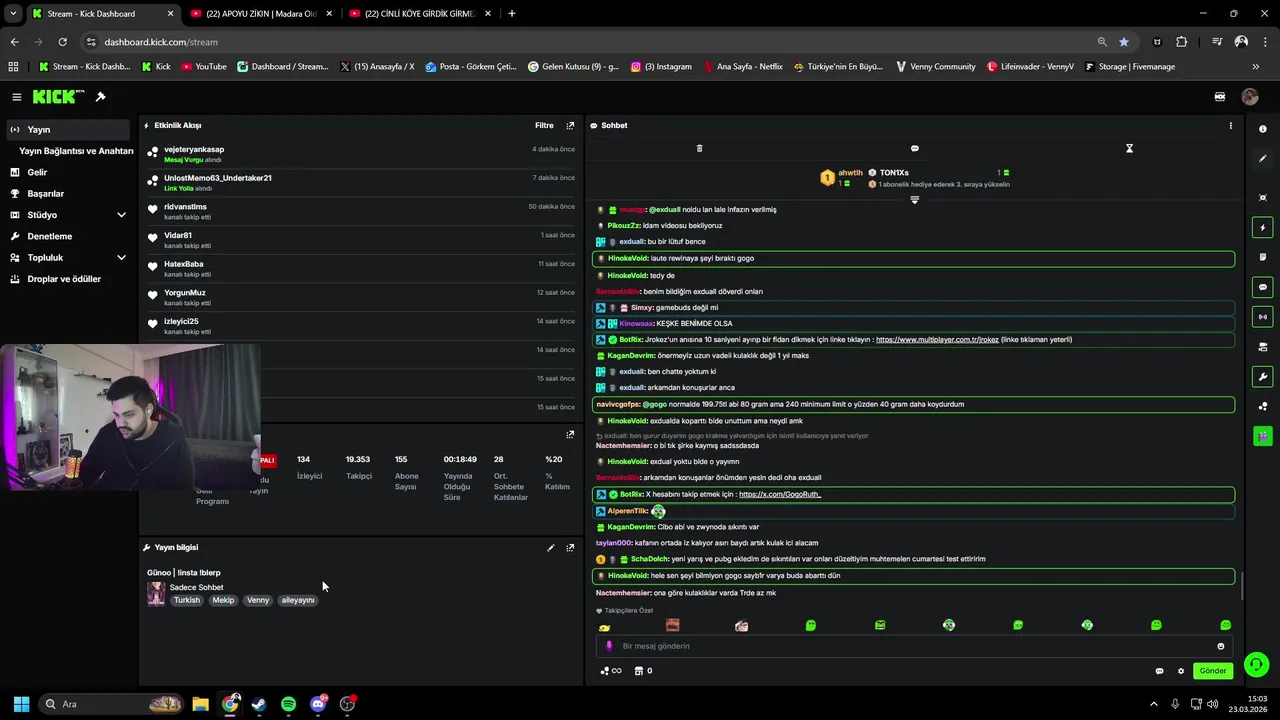Collapse the gift leaderboard arrow
This screenshot has height=720, width=1280.
(x=914, y=200)
